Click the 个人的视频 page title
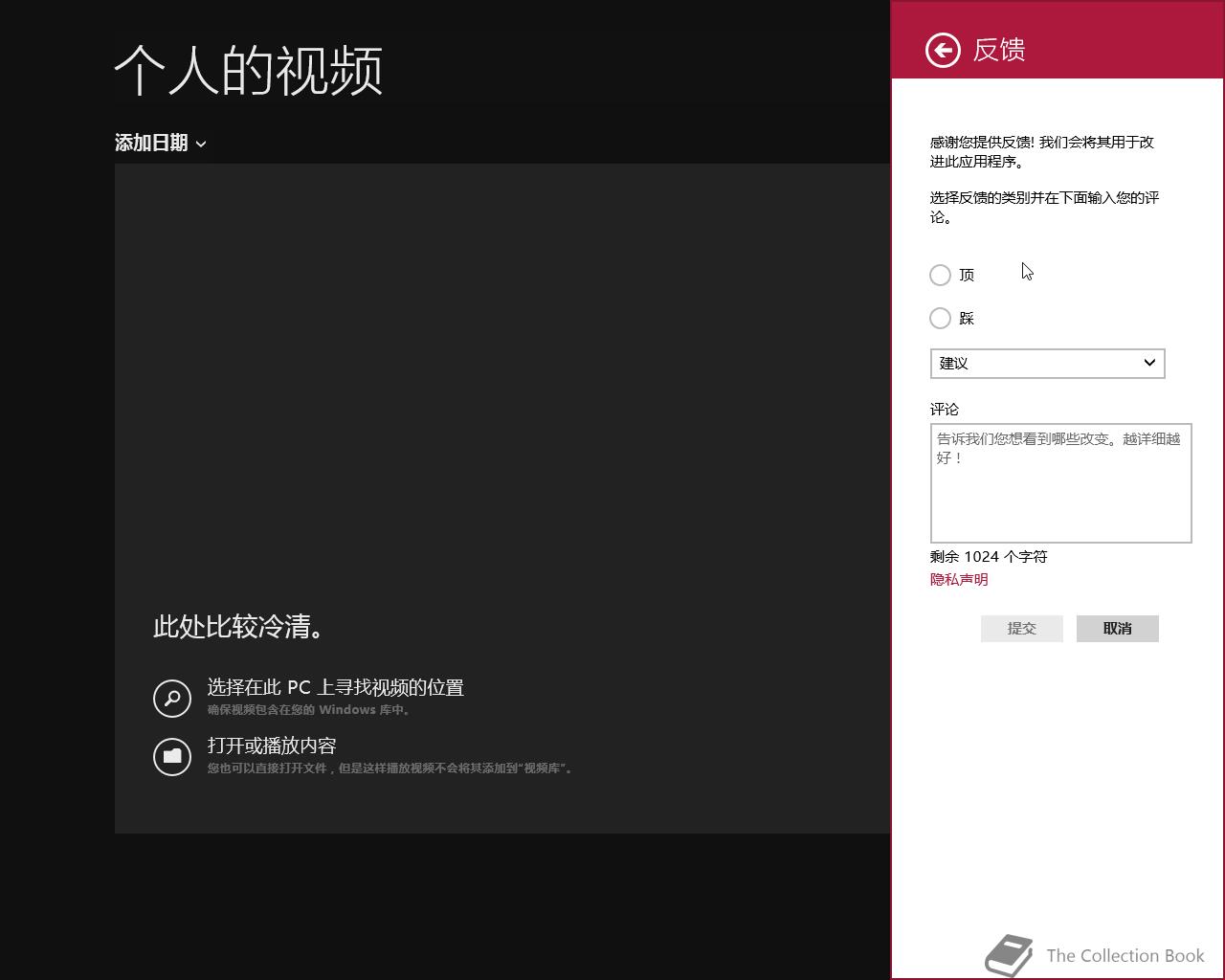 249,70
